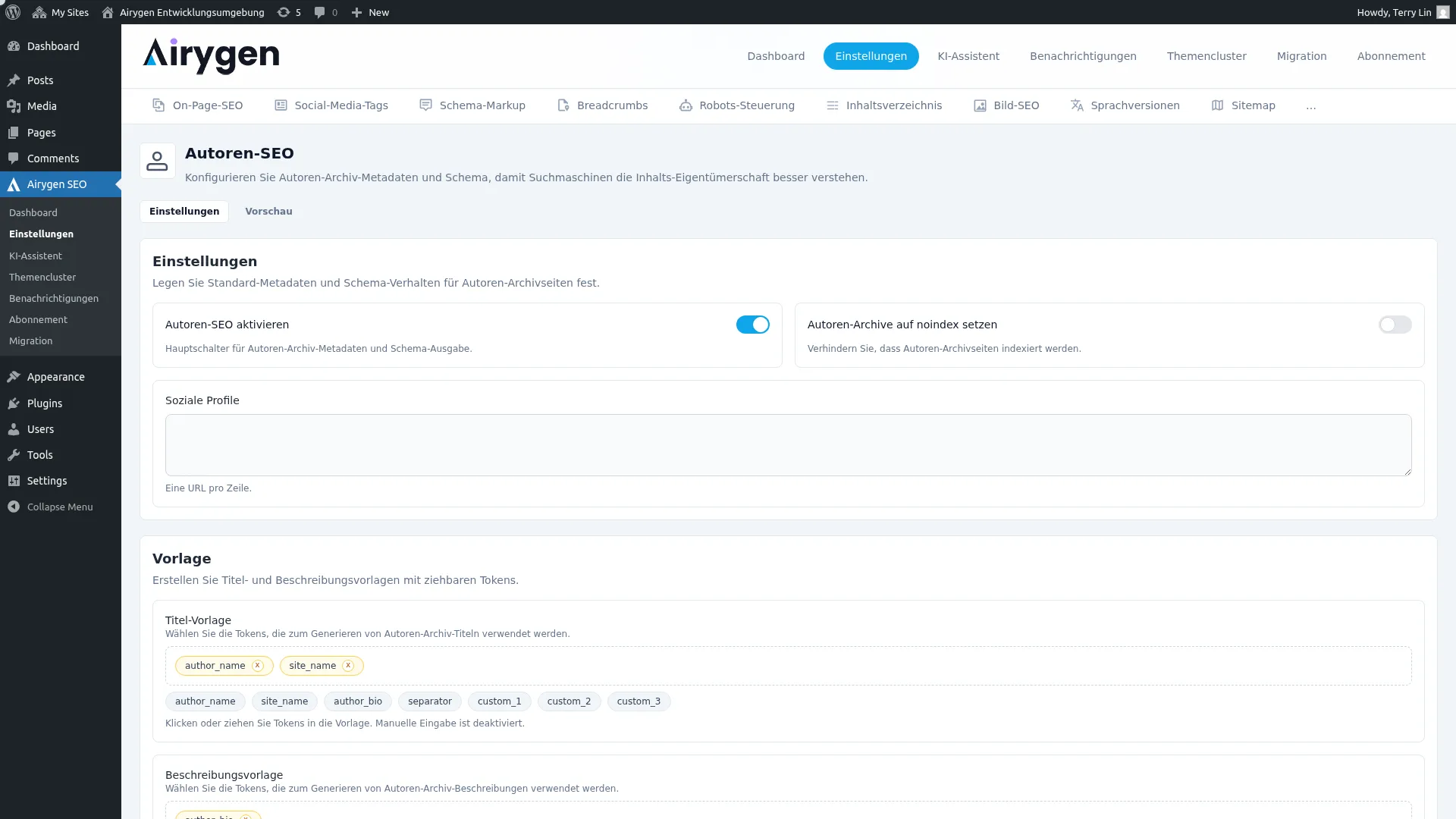Add custom_3 token to title template
The height and width of the screenshot is (819, 1456).
[639, 701]
